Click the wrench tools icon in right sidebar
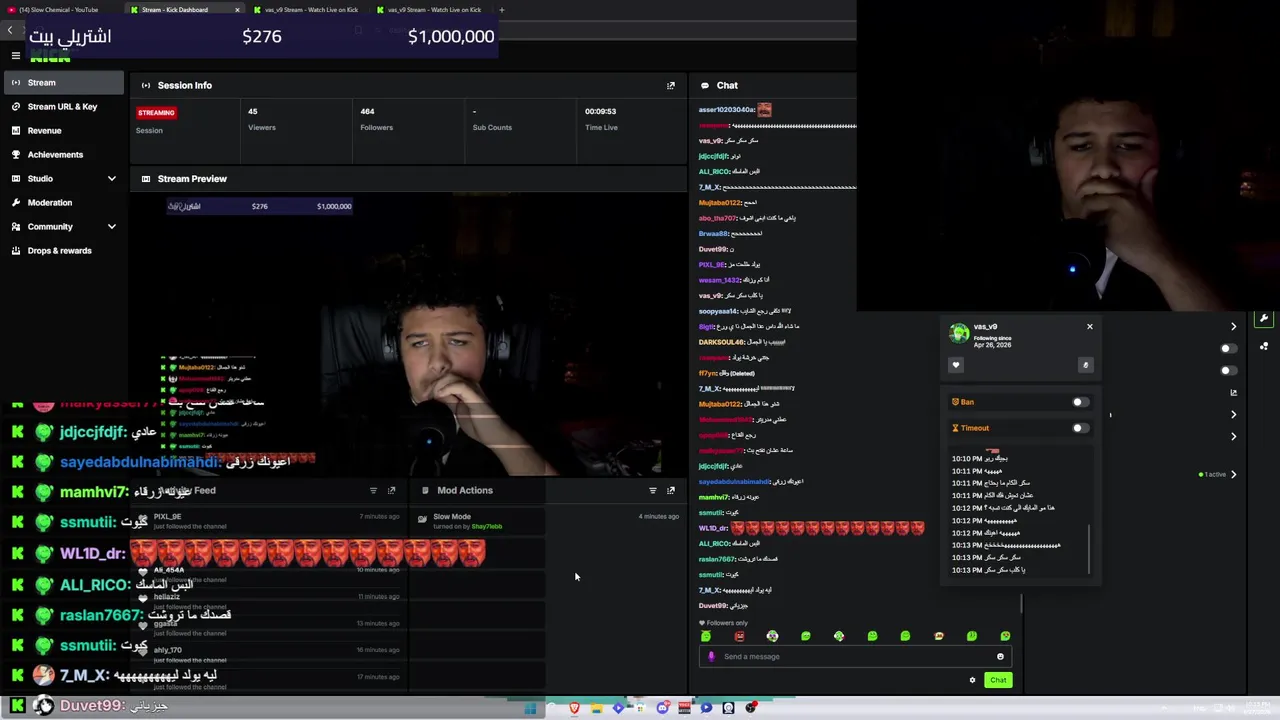This screenshot has height=720, width=1280. [x=1264, y=319]
